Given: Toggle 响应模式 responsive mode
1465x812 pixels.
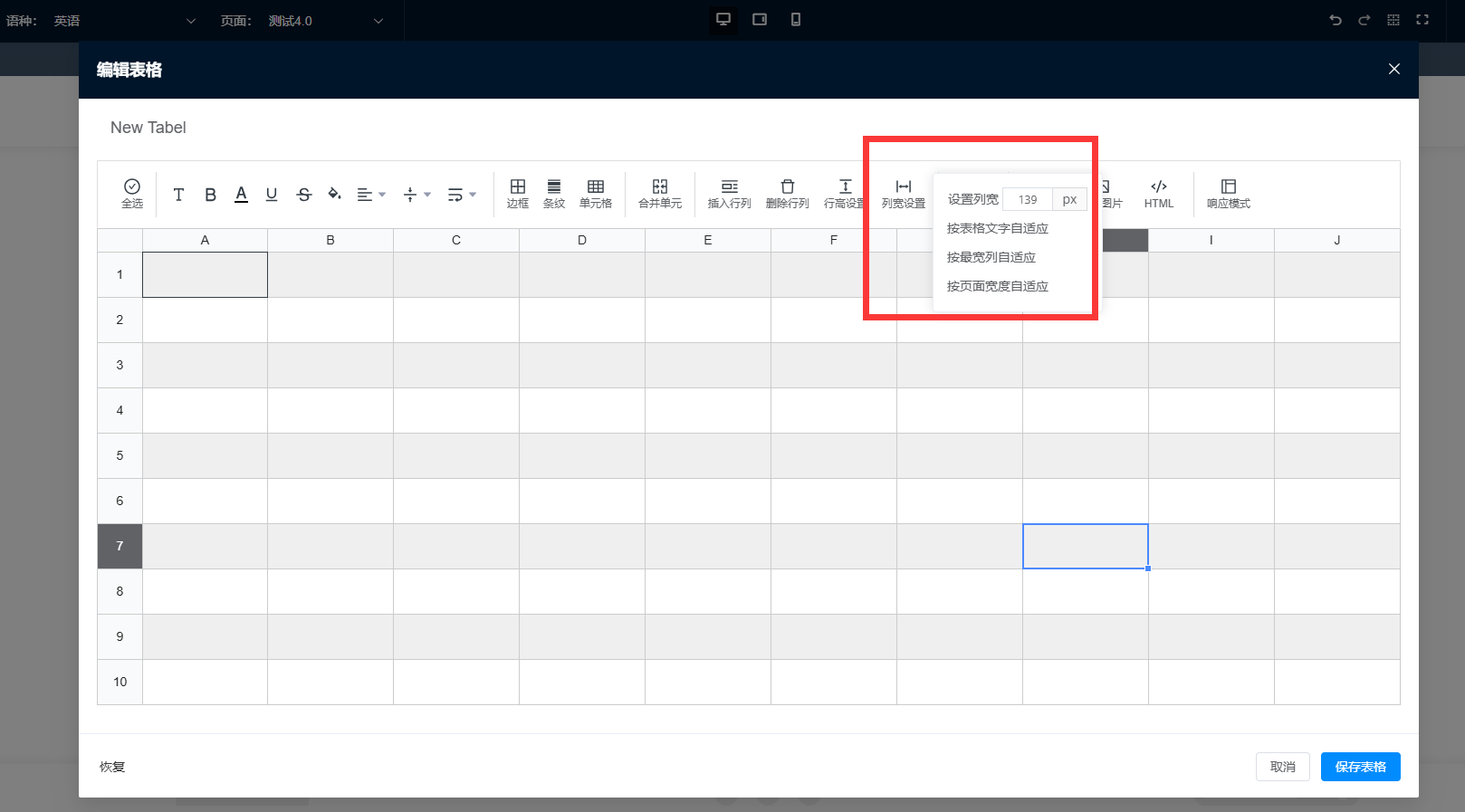Looking at the screenshot, I should point(1228,193).
